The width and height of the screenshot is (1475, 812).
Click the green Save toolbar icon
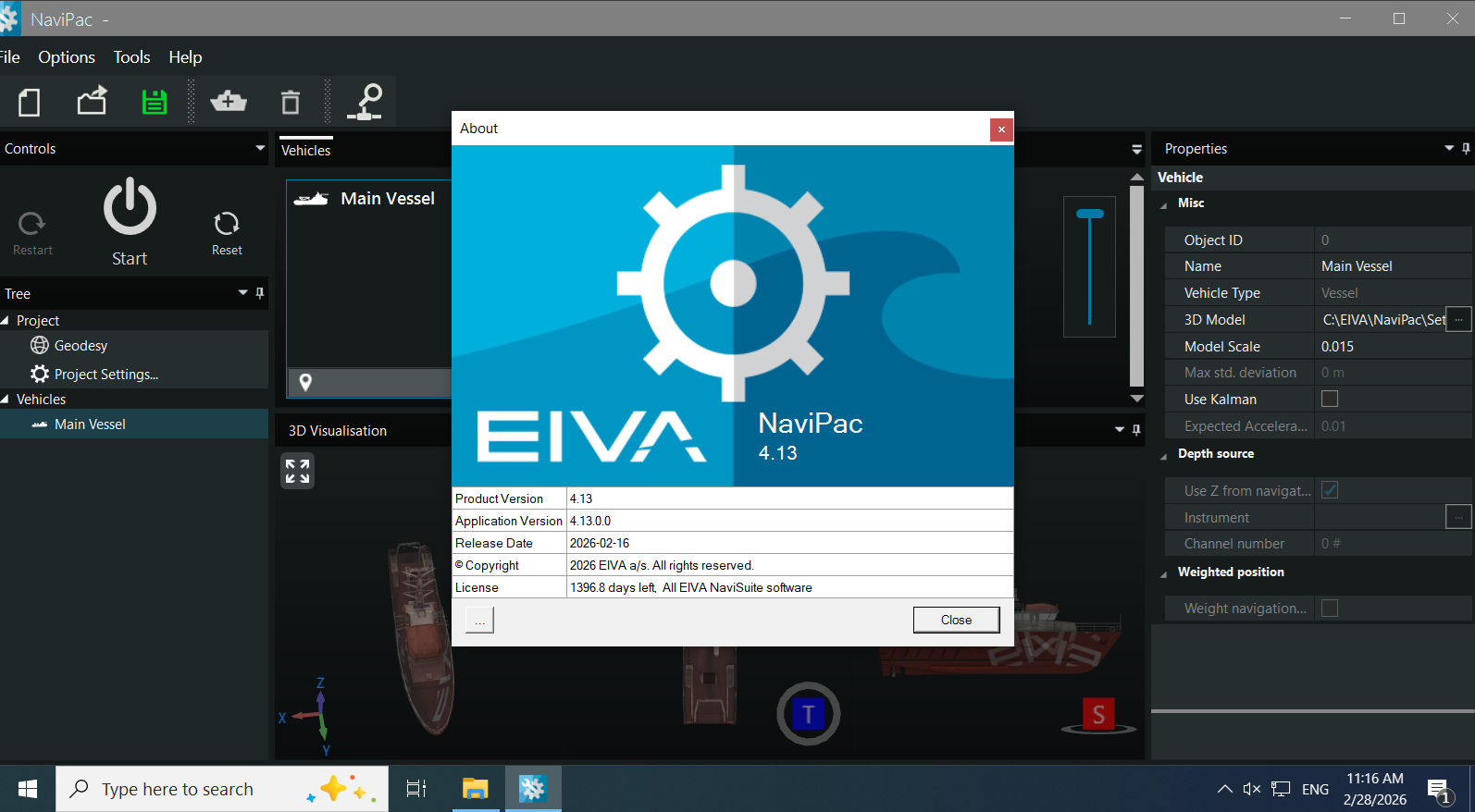point(155,102)
